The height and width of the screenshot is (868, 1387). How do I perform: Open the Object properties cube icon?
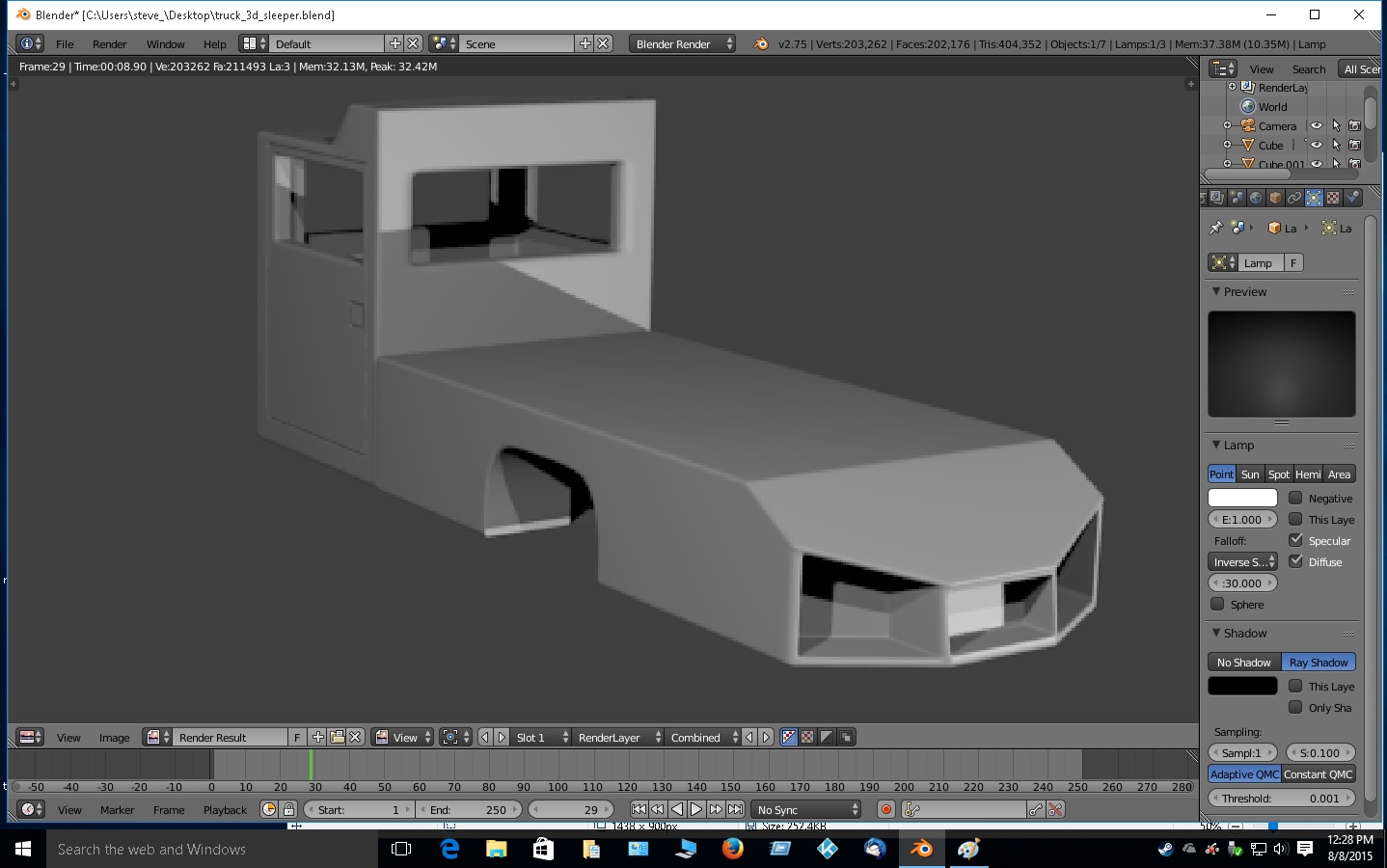(1275, 198)
